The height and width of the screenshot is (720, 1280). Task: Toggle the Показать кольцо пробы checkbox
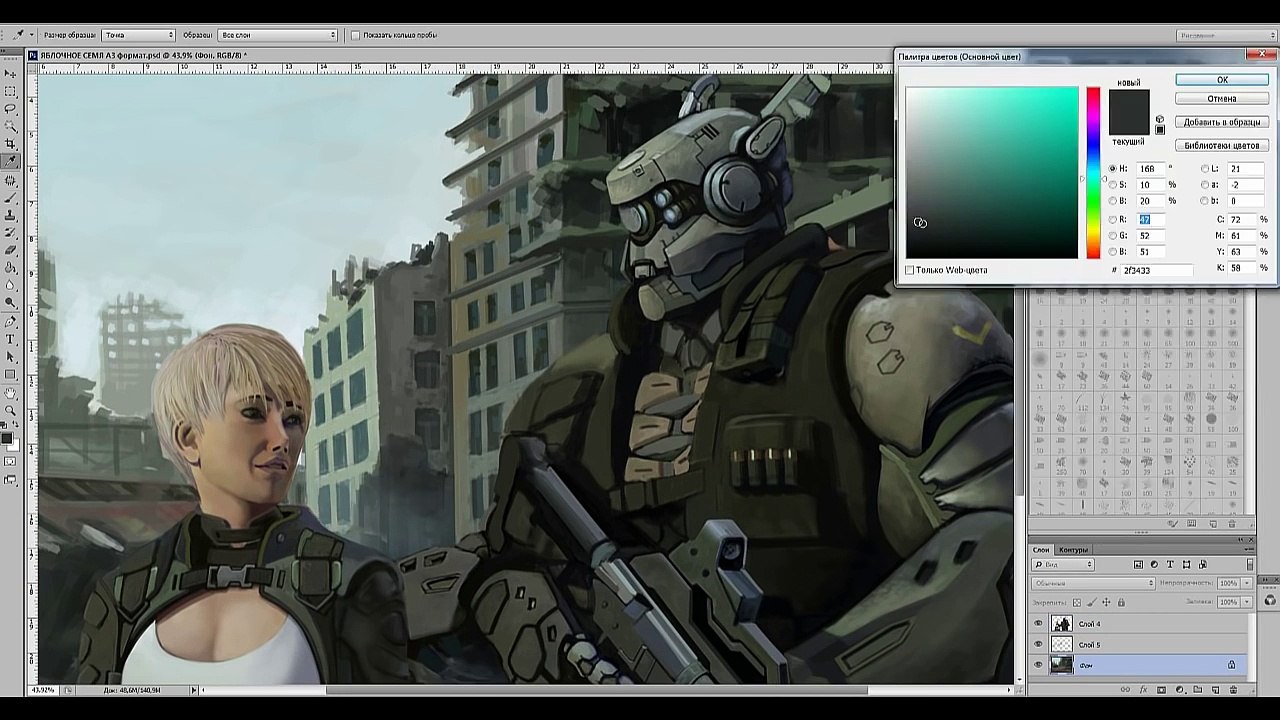(355, 35)
